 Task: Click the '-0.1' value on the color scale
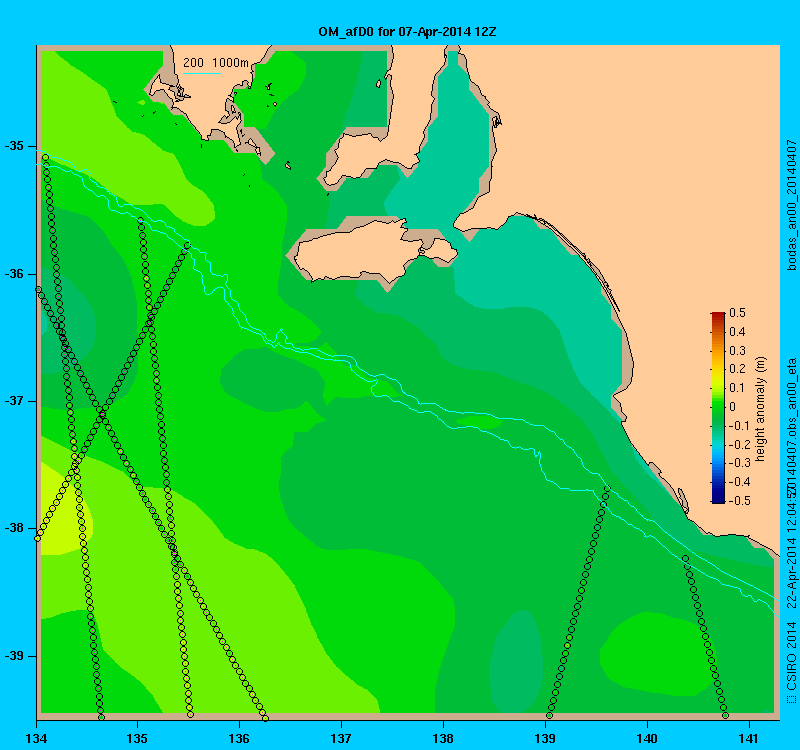[x=738, y=426]
